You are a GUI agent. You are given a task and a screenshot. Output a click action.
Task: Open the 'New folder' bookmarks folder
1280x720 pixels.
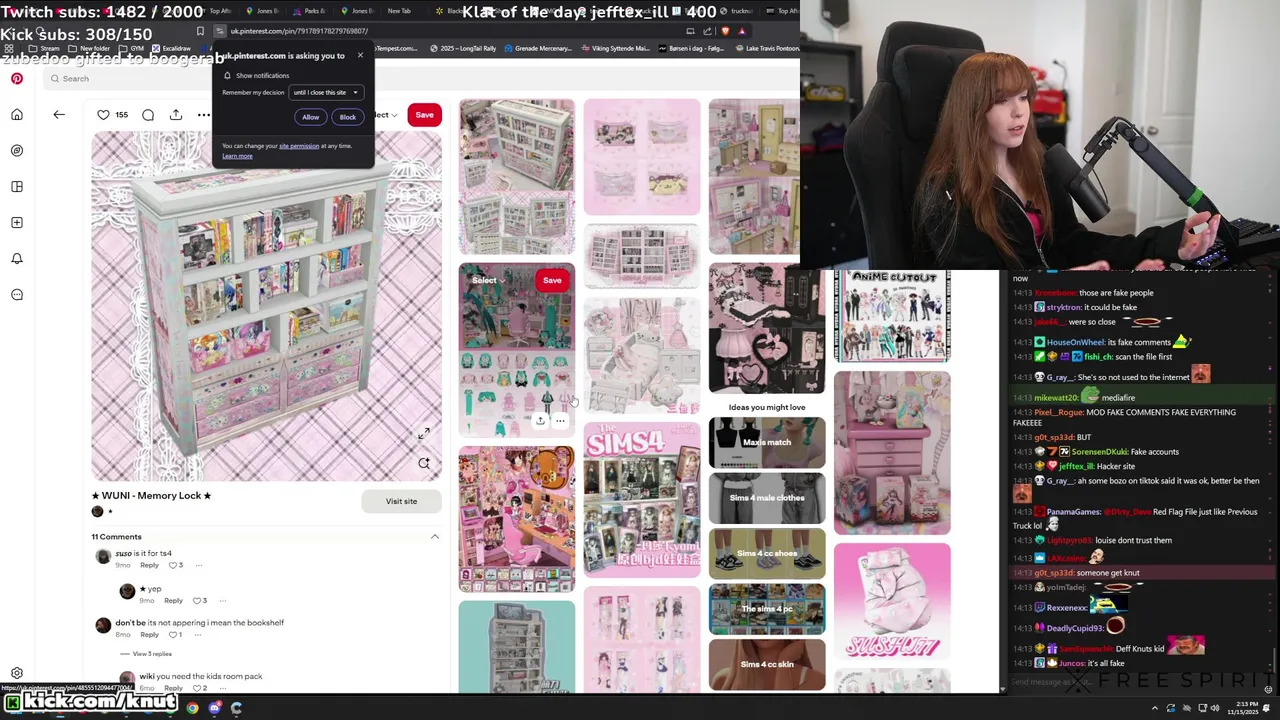click(x=90, y=48)
